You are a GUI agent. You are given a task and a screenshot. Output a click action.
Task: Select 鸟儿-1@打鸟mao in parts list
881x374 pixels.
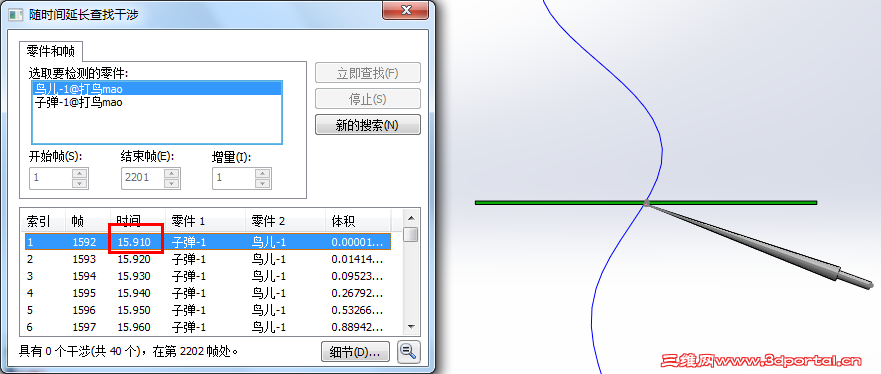click(157, 88)
